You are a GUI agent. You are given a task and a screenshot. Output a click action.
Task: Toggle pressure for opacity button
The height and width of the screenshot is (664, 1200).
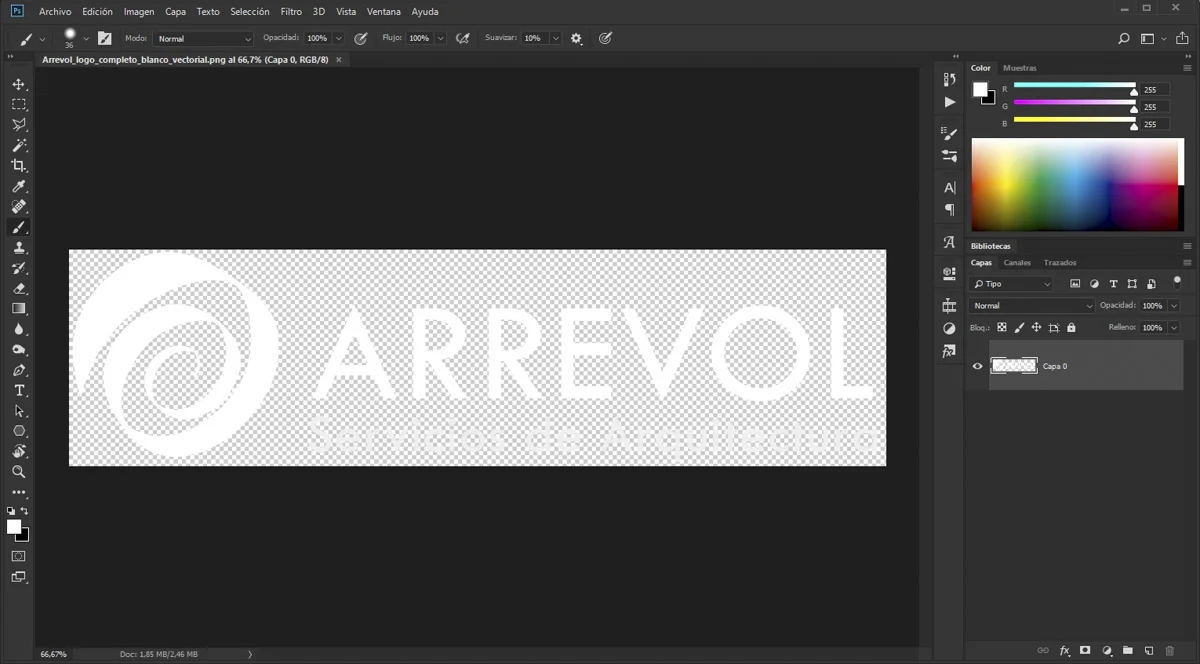click(x=361, y=38)
